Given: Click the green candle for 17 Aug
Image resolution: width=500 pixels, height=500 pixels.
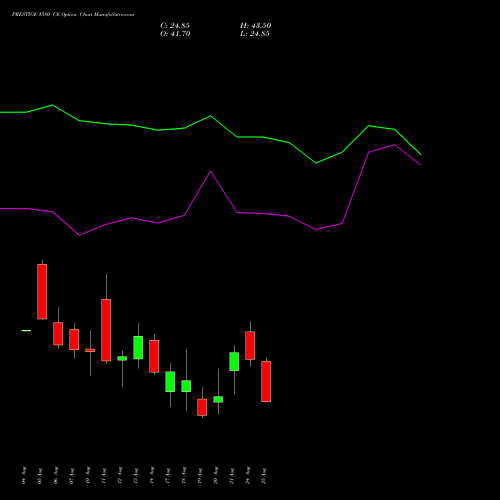Looking at the screenshot, I should 170,381.
